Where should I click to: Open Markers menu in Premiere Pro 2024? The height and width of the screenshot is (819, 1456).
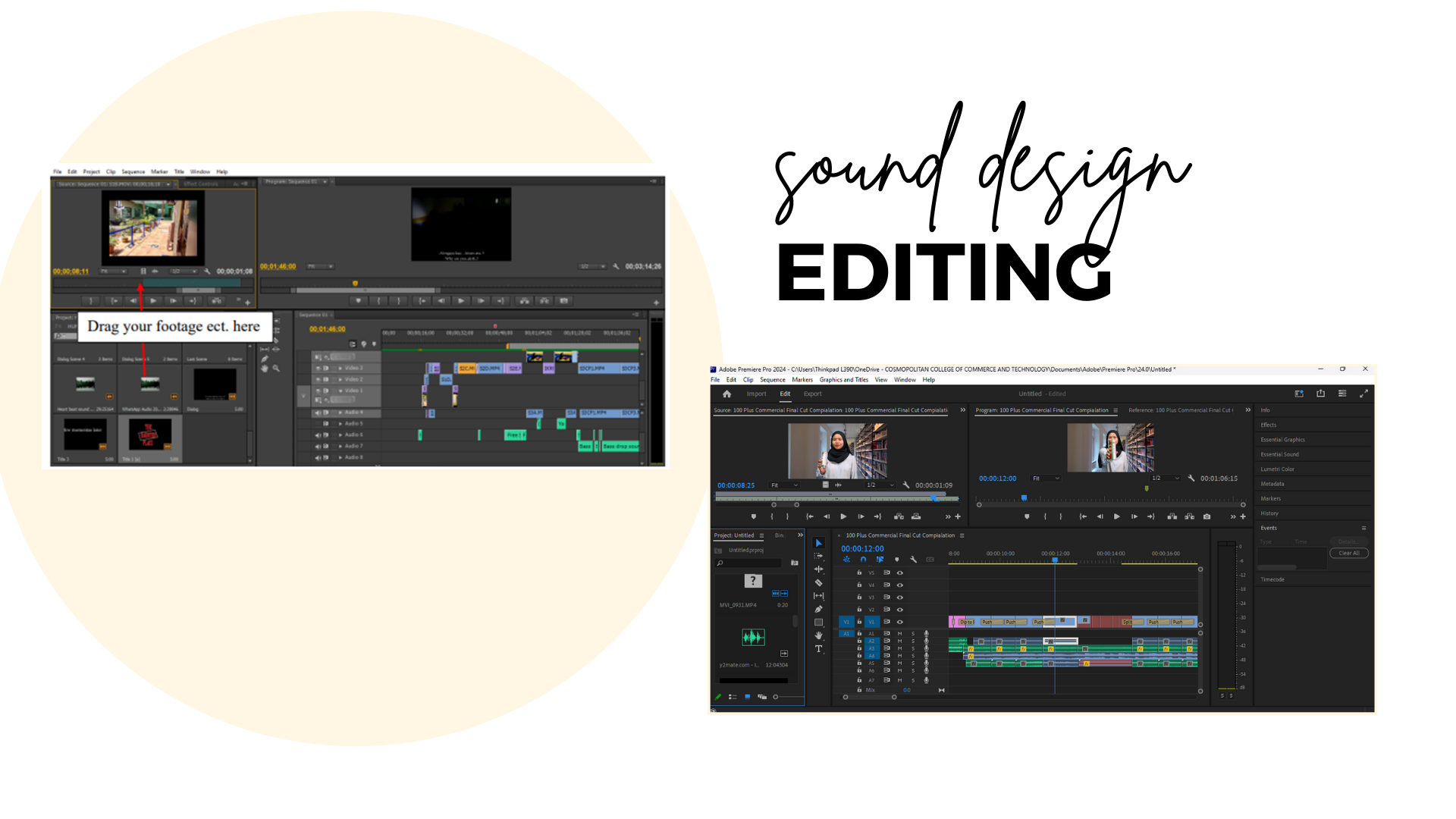[x=802, y=380]
